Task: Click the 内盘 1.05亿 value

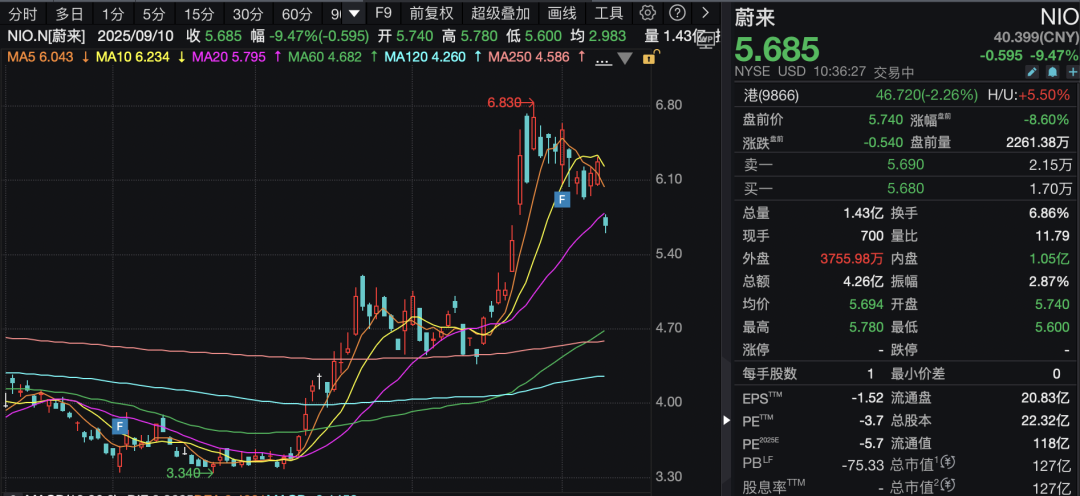Action: [x=1050, y=259]
